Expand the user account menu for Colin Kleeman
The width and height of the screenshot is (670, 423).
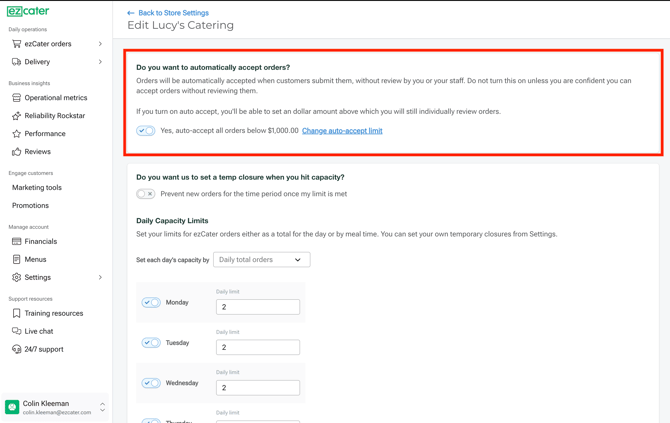102,407
